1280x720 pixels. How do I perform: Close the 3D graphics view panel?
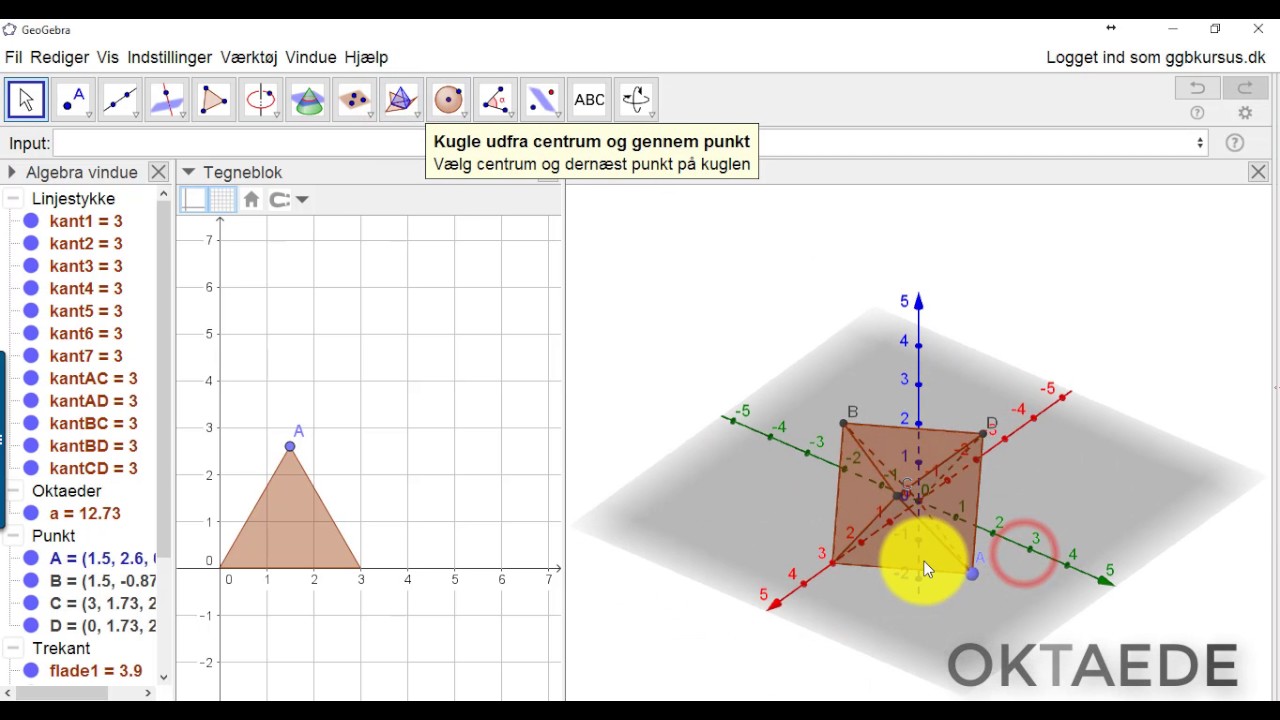tap(1259, 172)
